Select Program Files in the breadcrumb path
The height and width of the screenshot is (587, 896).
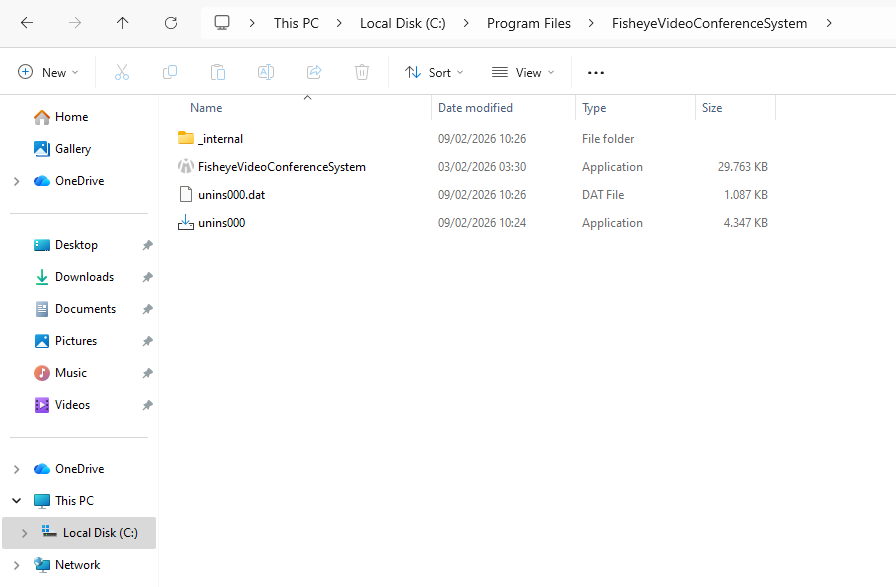[529, 22]
